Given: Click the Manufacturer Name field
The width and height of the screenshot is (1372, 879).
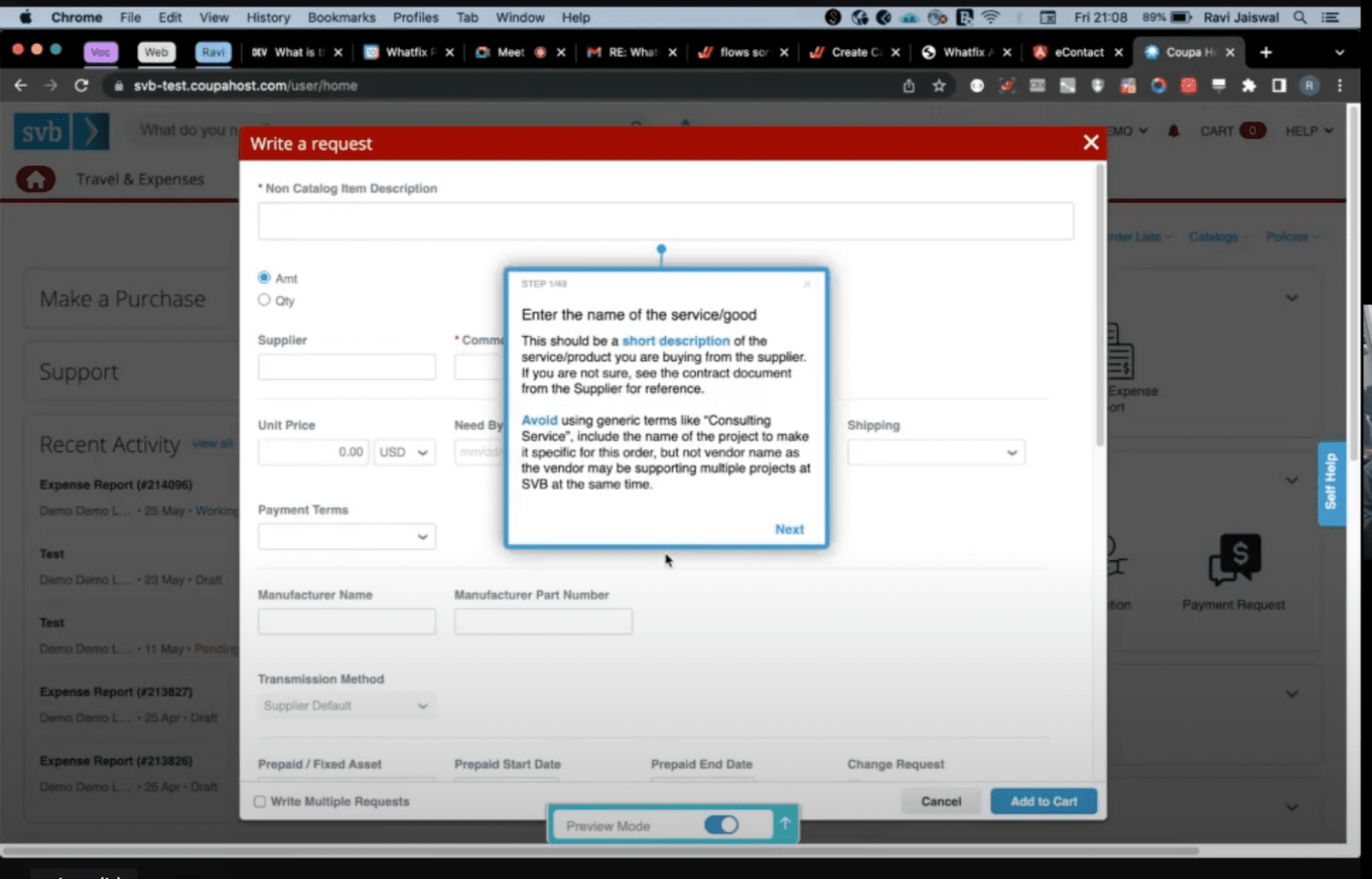Looking at the screenshot, I should [347, 621].
